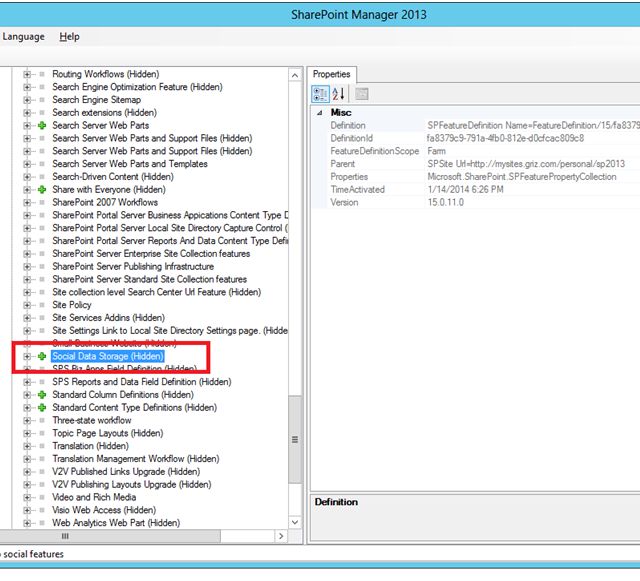Expand Three-state workflow node
The width and height of the screenshot is (640, 581).
coord(27,421)
